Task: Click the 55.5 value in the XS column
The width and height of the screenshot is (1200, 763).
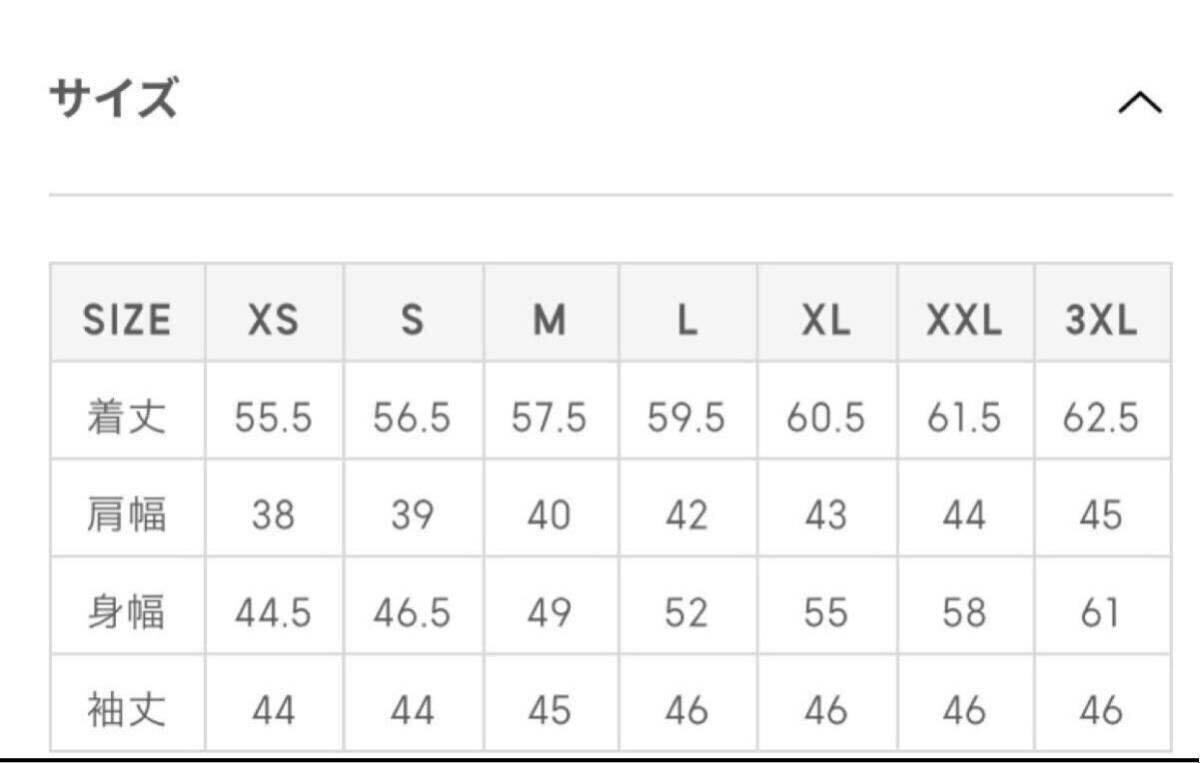Action: tap(273, 418)
